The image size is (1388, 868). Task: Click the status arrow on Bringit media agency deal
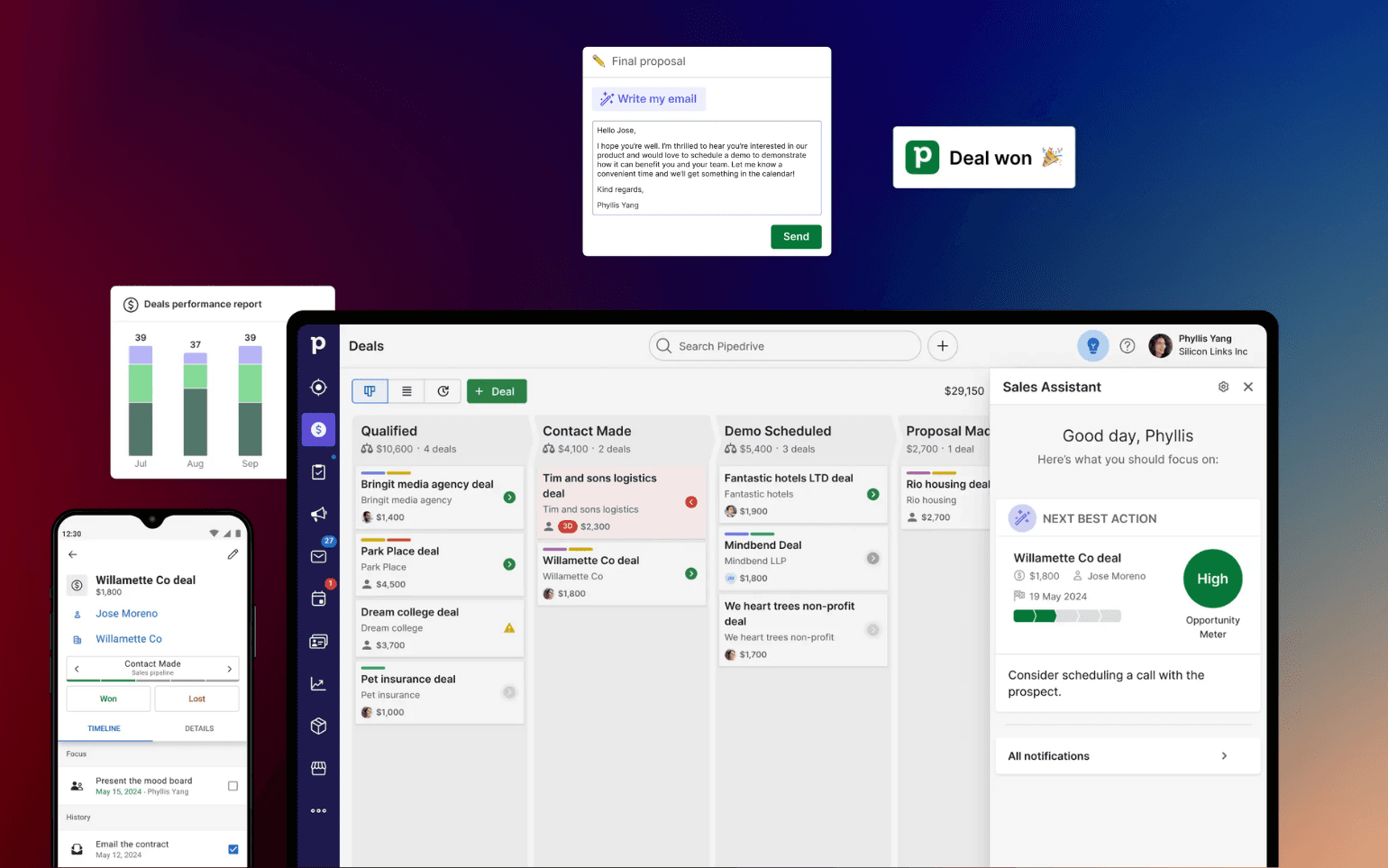(509, 498)
